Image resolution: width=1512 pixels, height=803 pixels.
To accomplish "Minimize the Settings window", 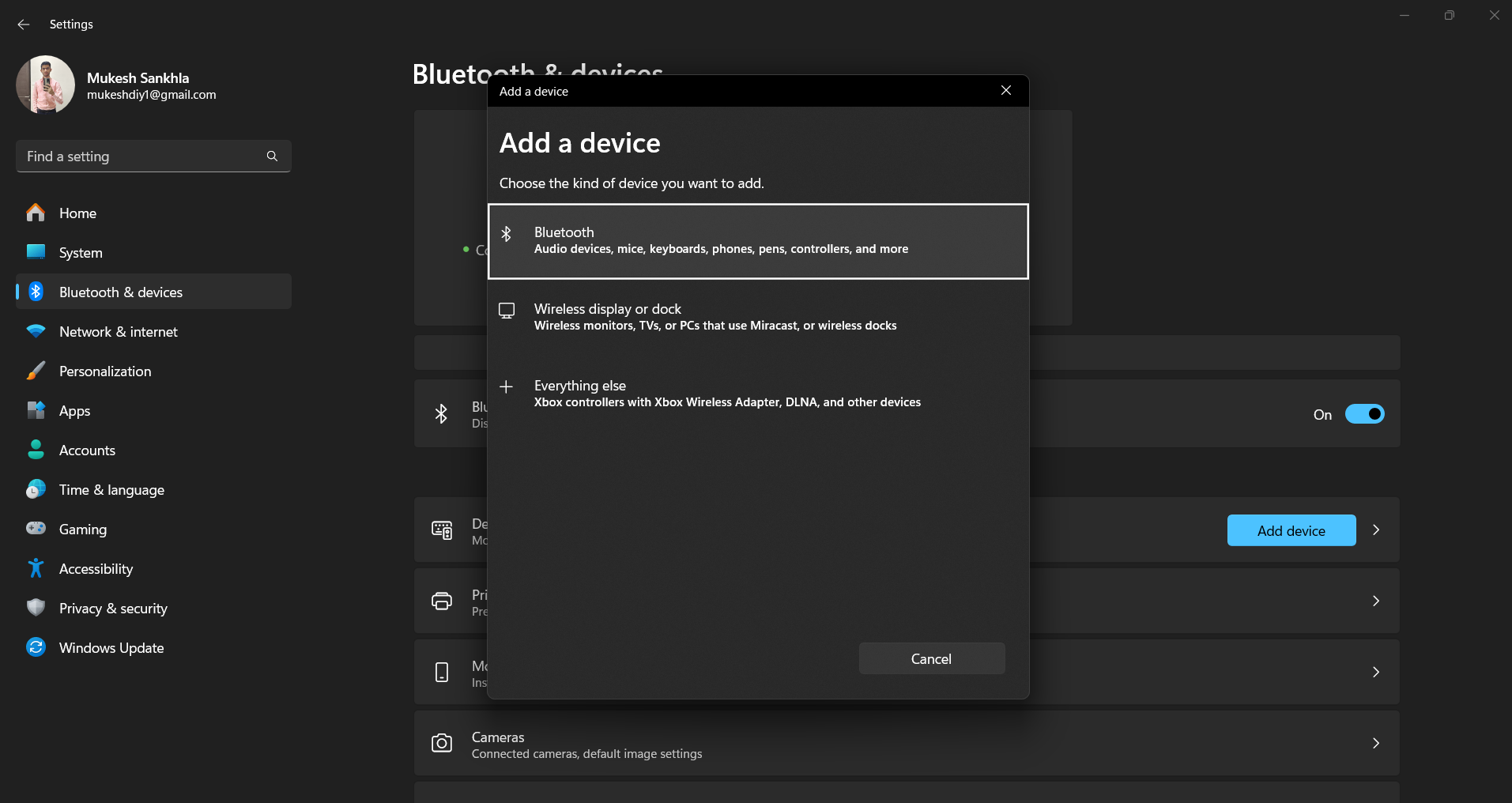I will (1405, 16).
